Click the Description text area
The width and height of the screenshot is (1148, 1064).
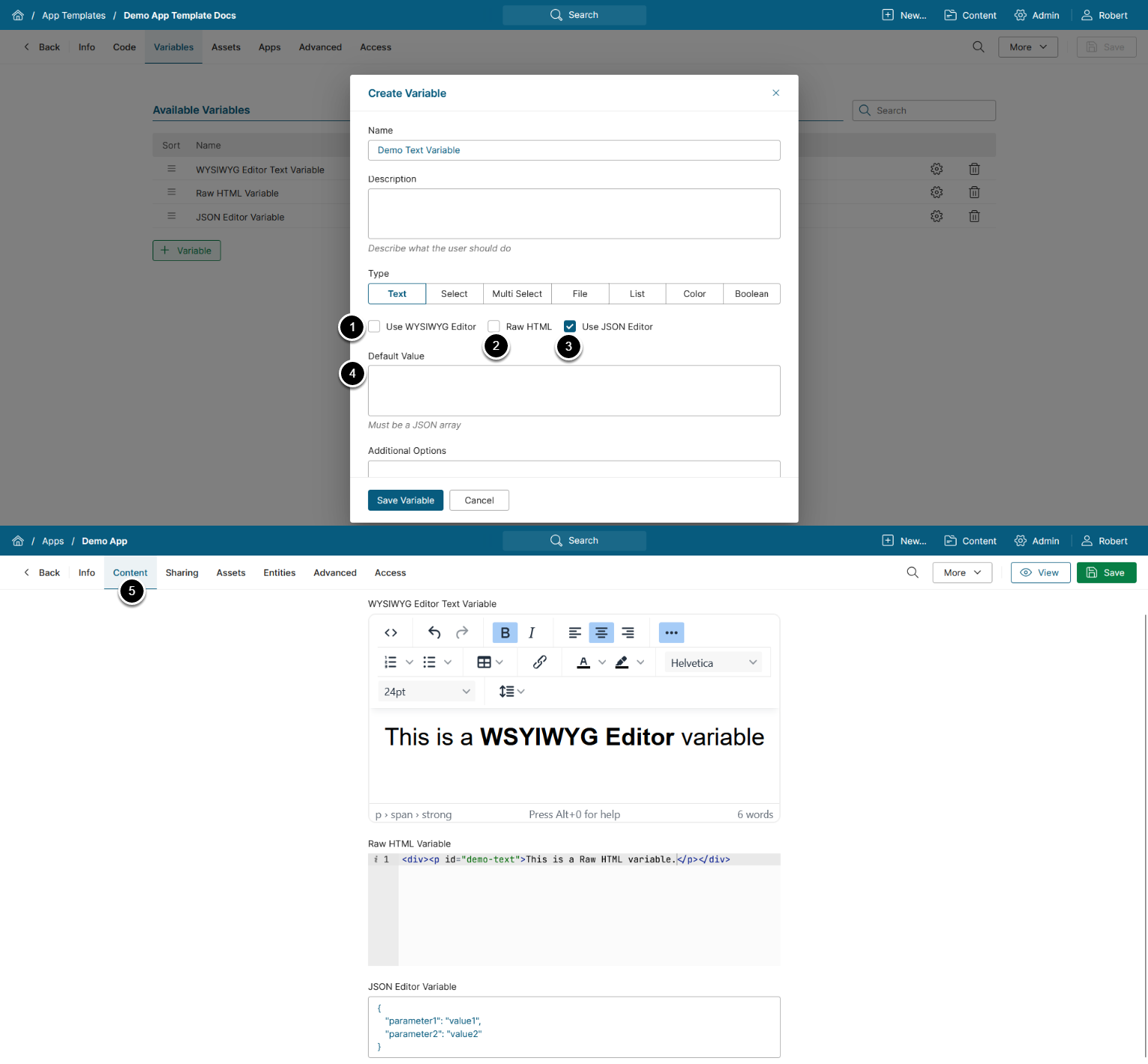(x=574, y=214)
